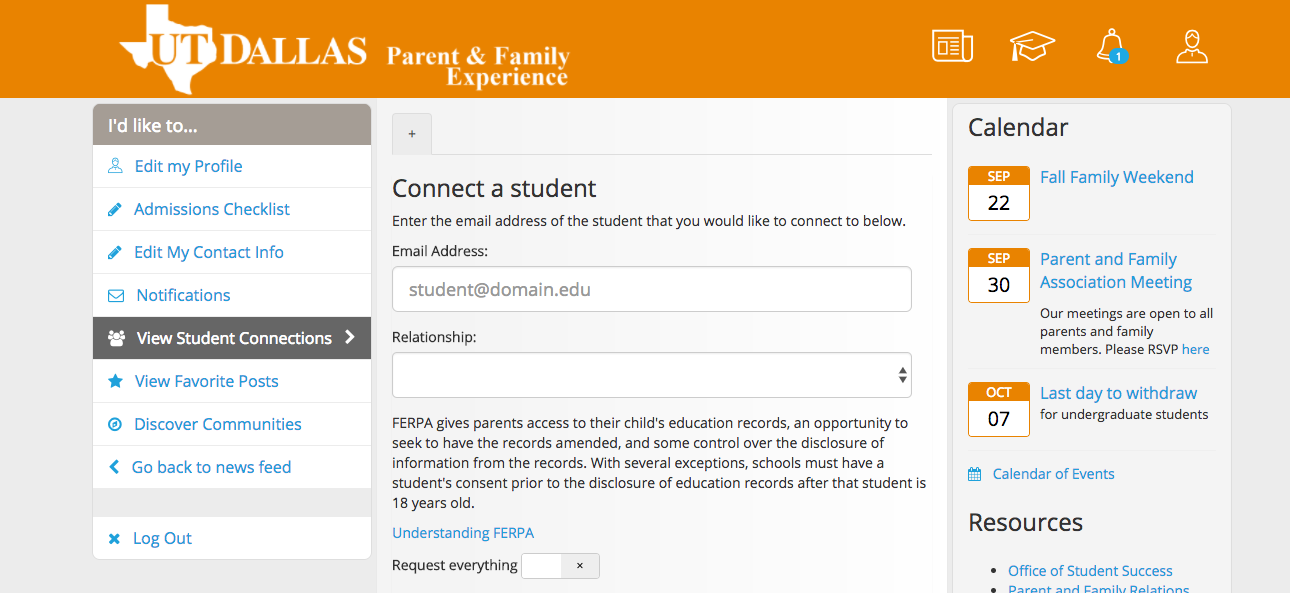Click the RSVP here link
Image resolution: width=1290 pixels, height=593 pixels.
pos(1195,349)
